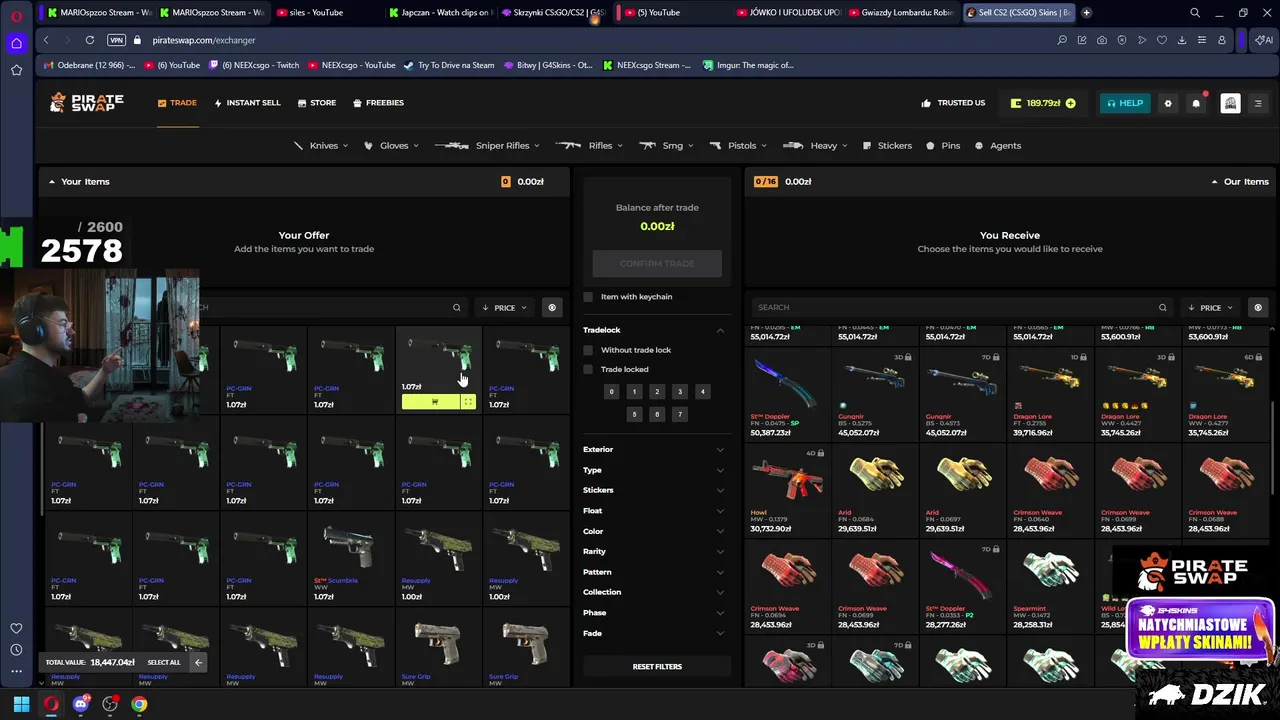Select the Stickers category

pos(887,146)
